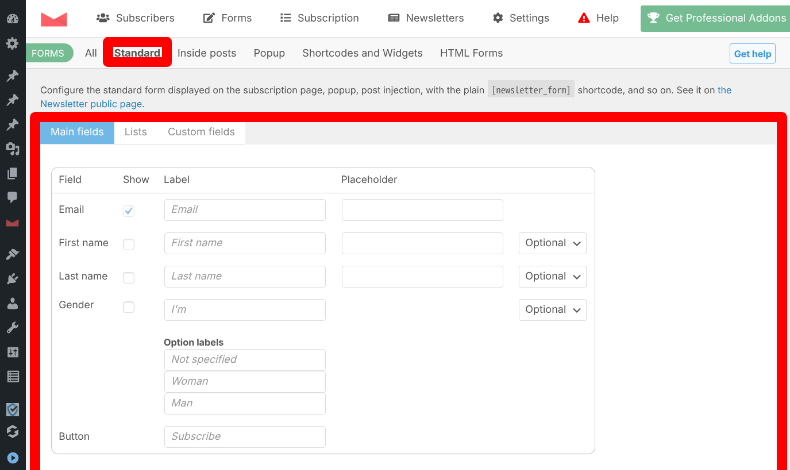The width and height of the screenshot is (790, 470).
Task: Switch to the Inside posts tab
Action: point(207,53)
